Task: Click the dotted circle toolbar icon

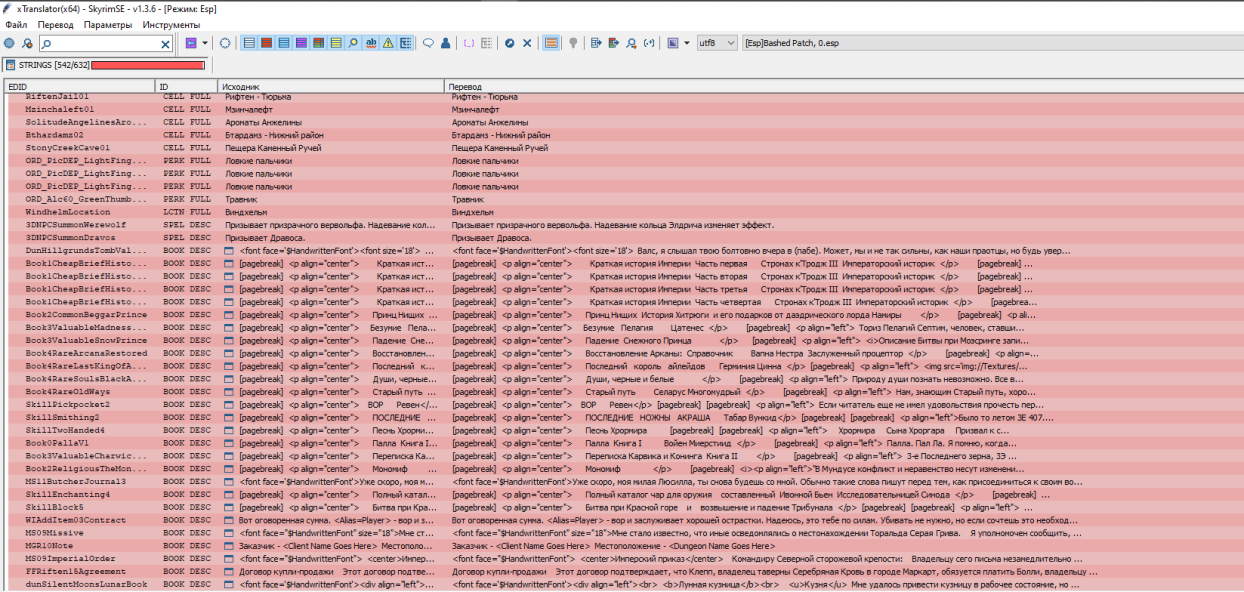Action: coord(225,43)
